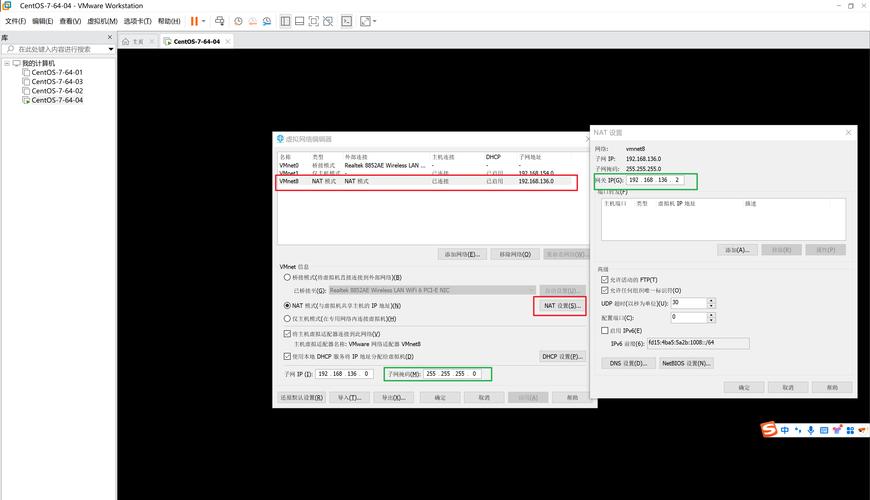Click the send Ctrl+Alt+Del toolbar icon

coord(220,21)
